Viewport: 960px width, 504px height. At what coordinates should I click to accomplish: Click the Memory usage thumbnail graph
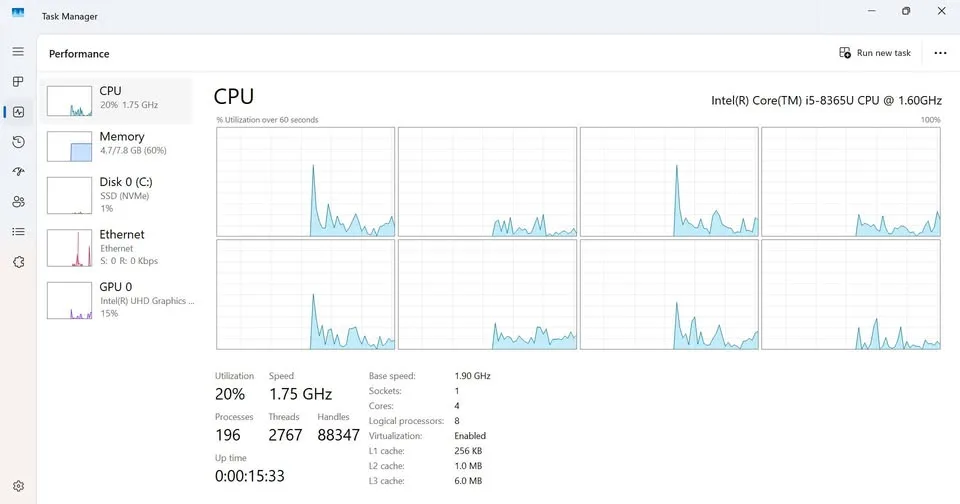pyautogui.click(x=69, y=146)
